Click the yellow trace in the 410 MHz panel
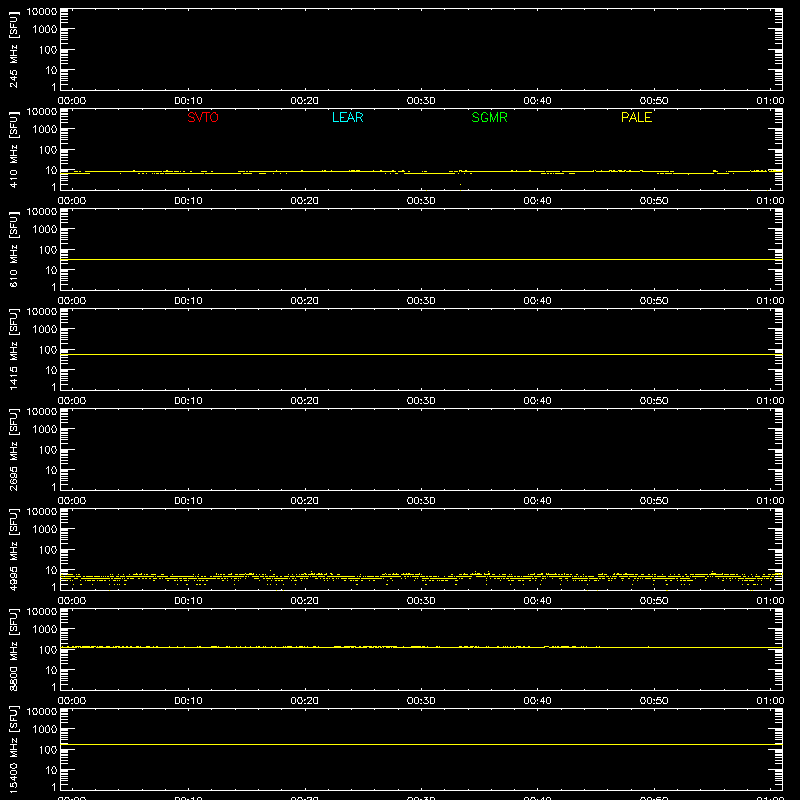Image resolution: width=800 pixels, height=800 pixels. [x=421, y=172]
